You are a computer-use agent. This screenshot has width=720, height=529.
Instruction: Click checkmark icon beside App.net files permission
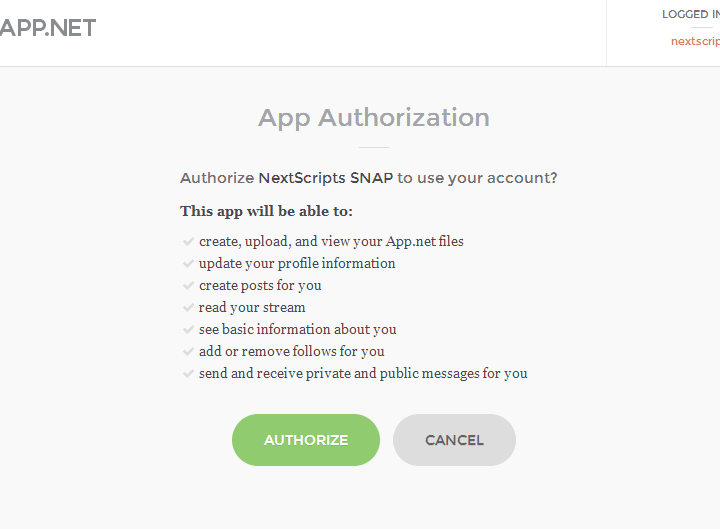point(188,242)
